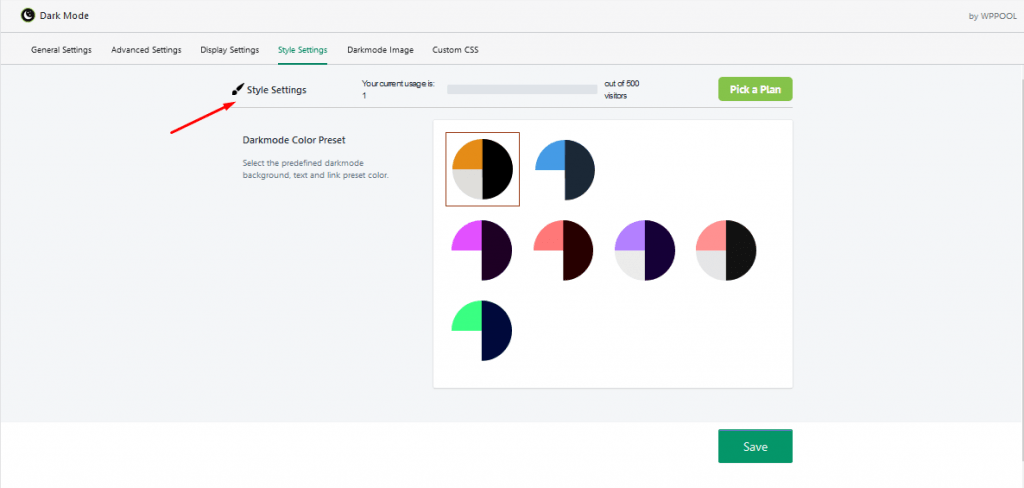Click the Pick a Plan button
This screenshot has height=488, width=1024.
point(755,89)
